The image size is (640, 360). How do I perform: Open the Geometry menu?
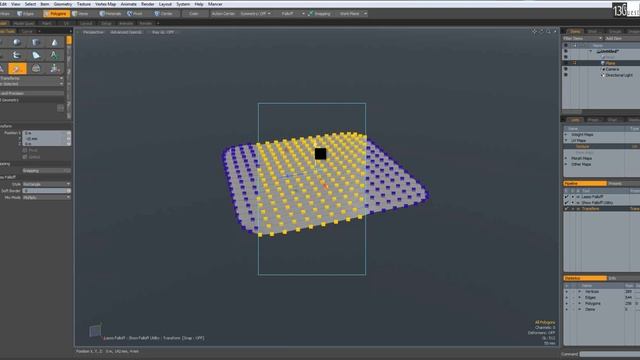coord(63,4)
